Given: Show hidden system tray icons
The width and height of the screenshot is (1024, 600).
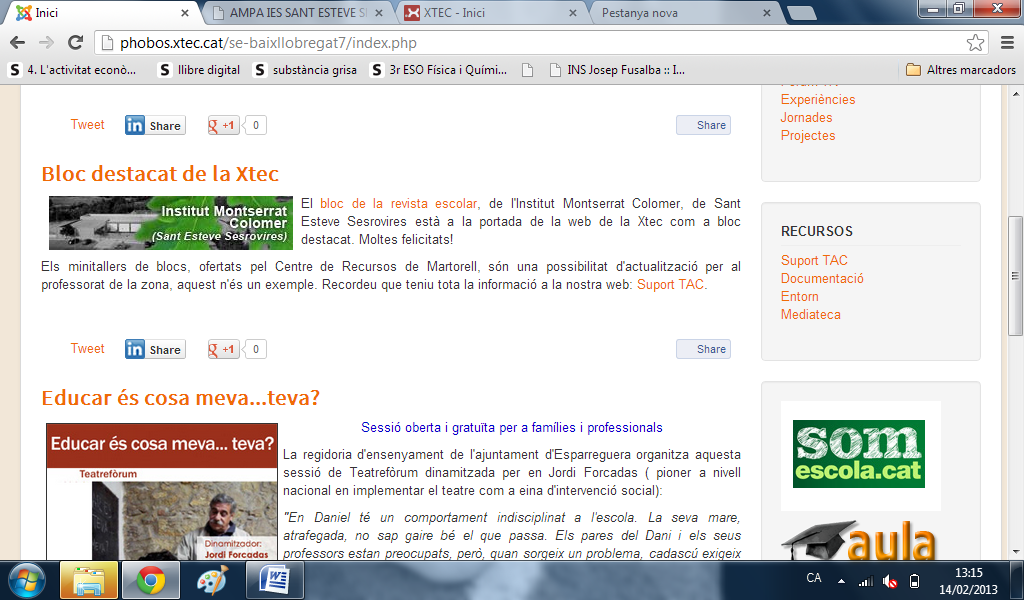Looking at the screenshot, I should (x=842, y=580).
